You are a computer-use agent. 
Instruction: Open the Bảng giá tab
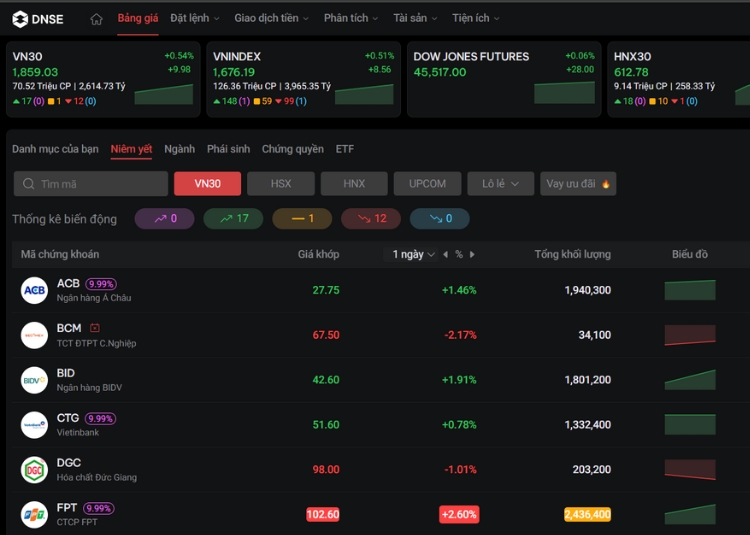tap(138, 18)
